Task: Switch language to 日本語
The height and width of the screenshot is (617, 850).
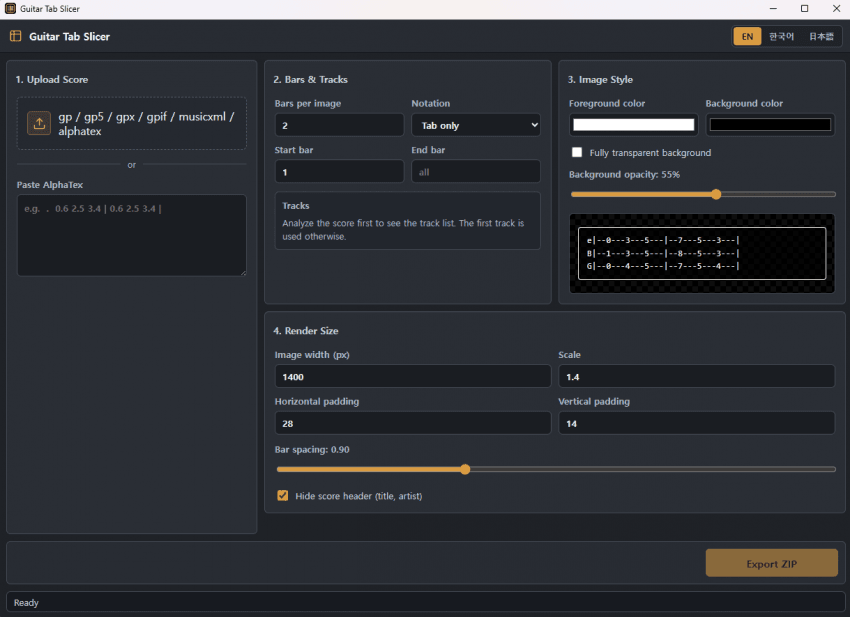Action: (821, 36)
